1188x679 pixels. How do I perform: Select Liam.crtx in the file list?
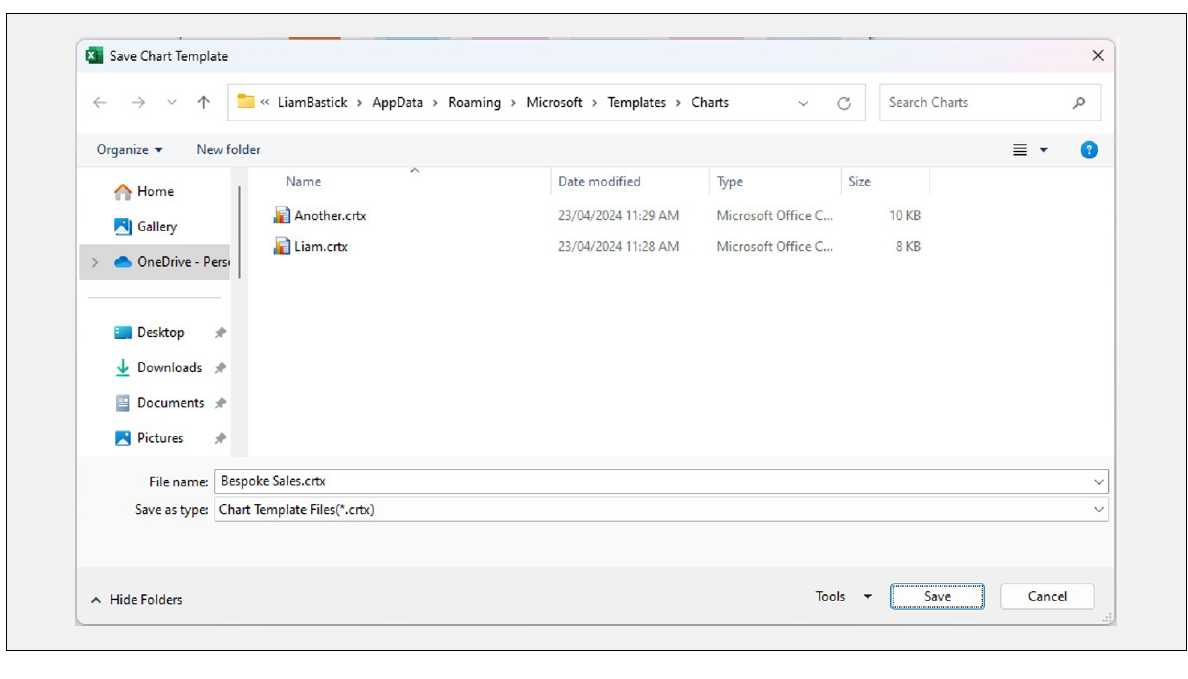point(322,246)
